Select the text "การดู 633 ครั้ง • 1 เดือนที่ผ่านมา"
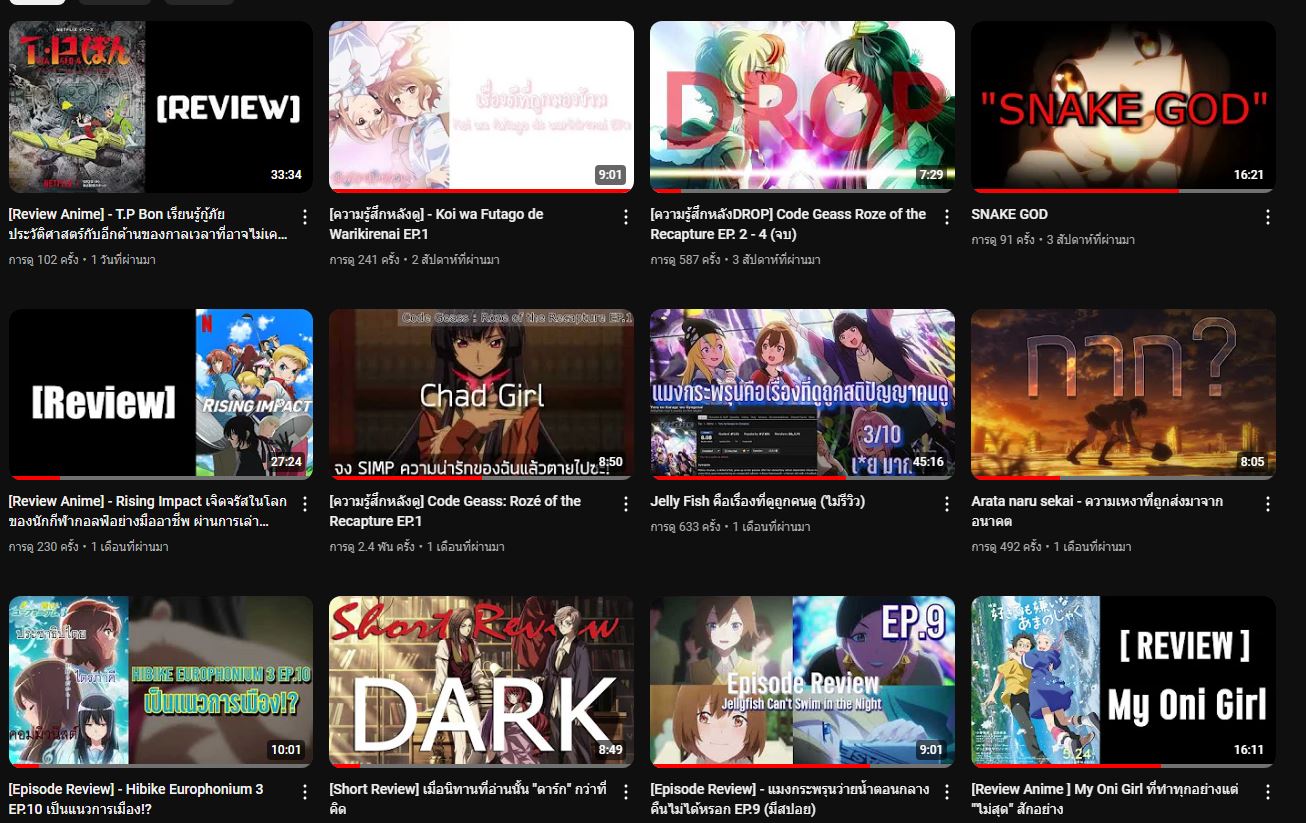Screen dimensions: 1306x823 pos(730,527)
